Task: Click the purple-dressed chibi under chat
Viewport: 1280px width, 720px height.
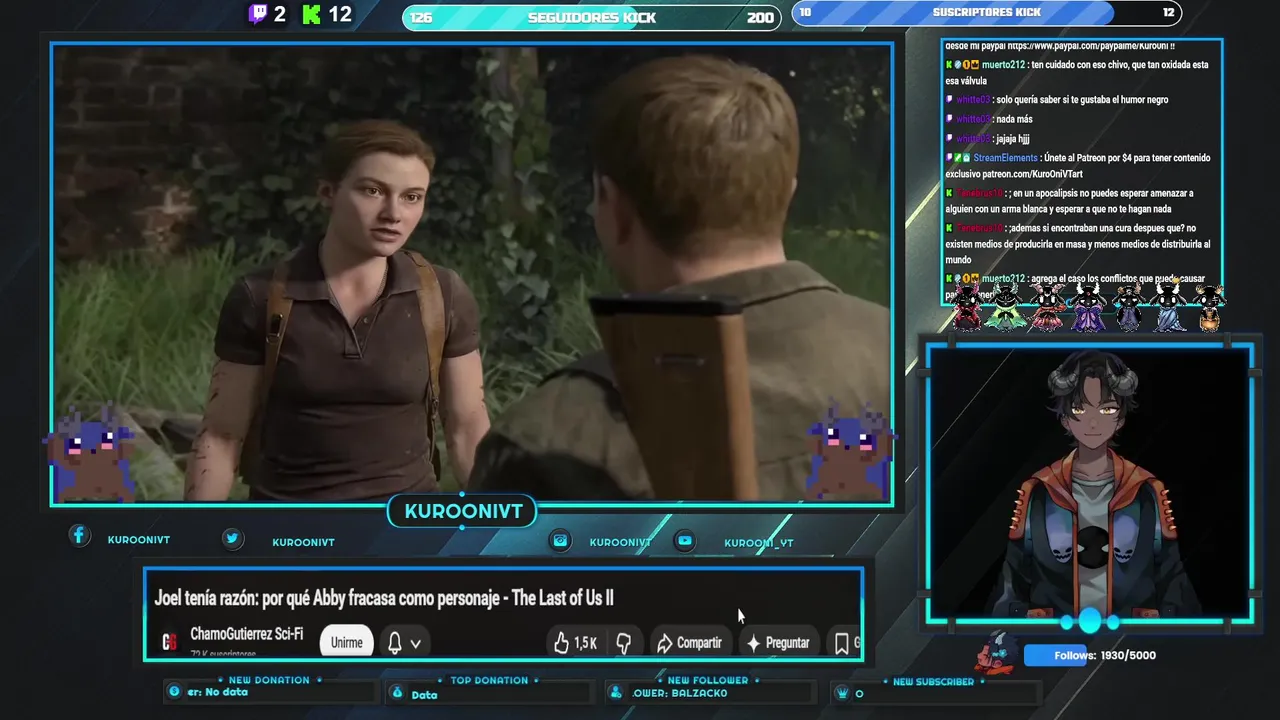Action: point(1088,306)
